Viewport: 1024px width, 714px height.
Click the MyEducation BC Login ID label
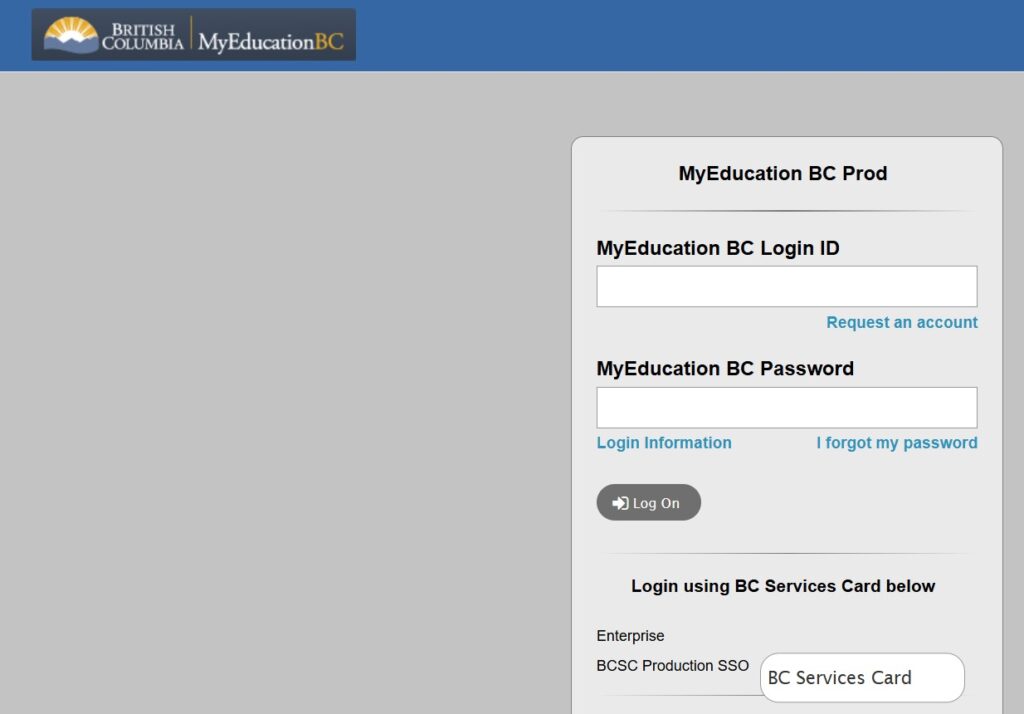pyautogui.click(x=718, y=248)
